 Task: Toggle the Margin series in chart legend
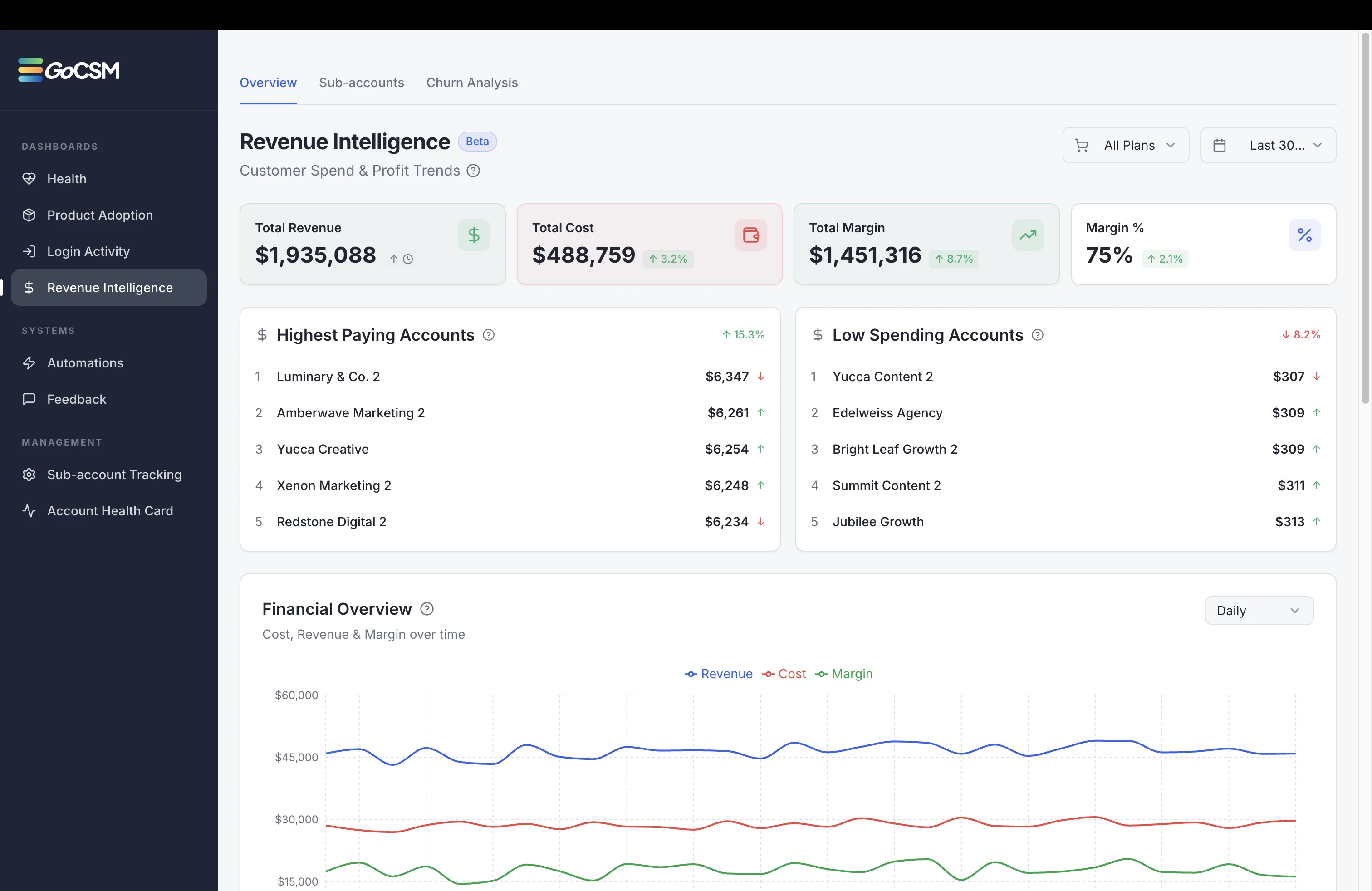[x=844, y=674]
